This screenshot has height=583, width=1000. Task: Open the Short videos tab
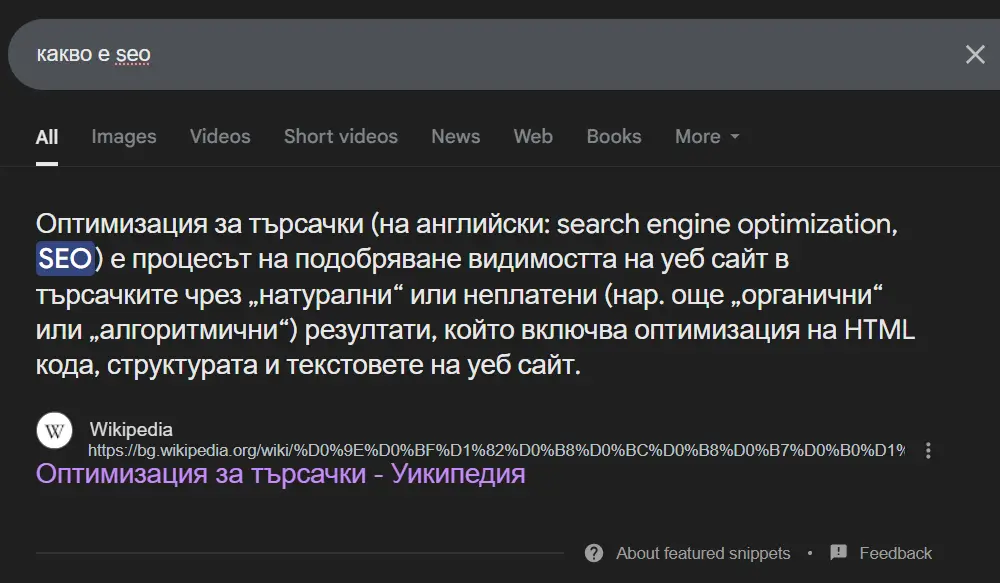[x=341, y=137]
